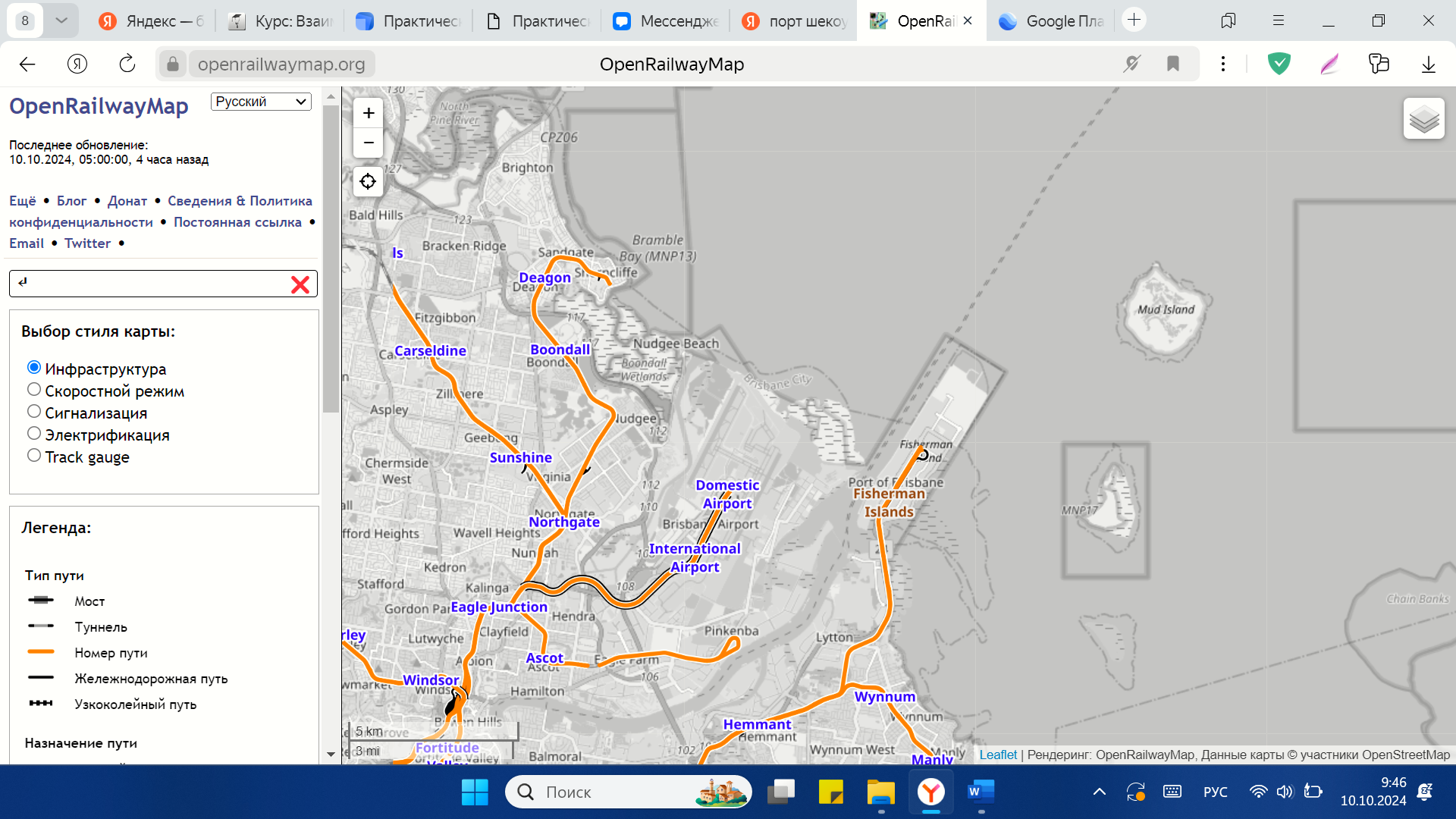Switch to the first Практичес tab
This screenshot has width=1456, height=819.
click(x=409, y=21)
